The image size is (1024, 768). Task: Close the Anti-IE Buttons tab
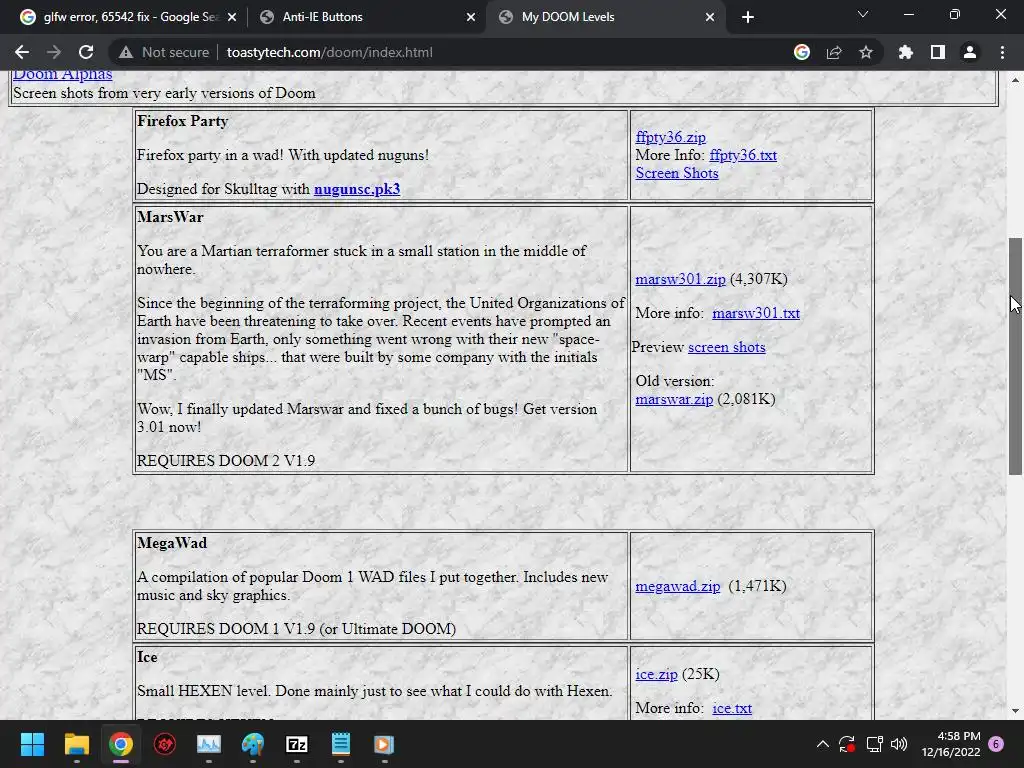[471, 17]
